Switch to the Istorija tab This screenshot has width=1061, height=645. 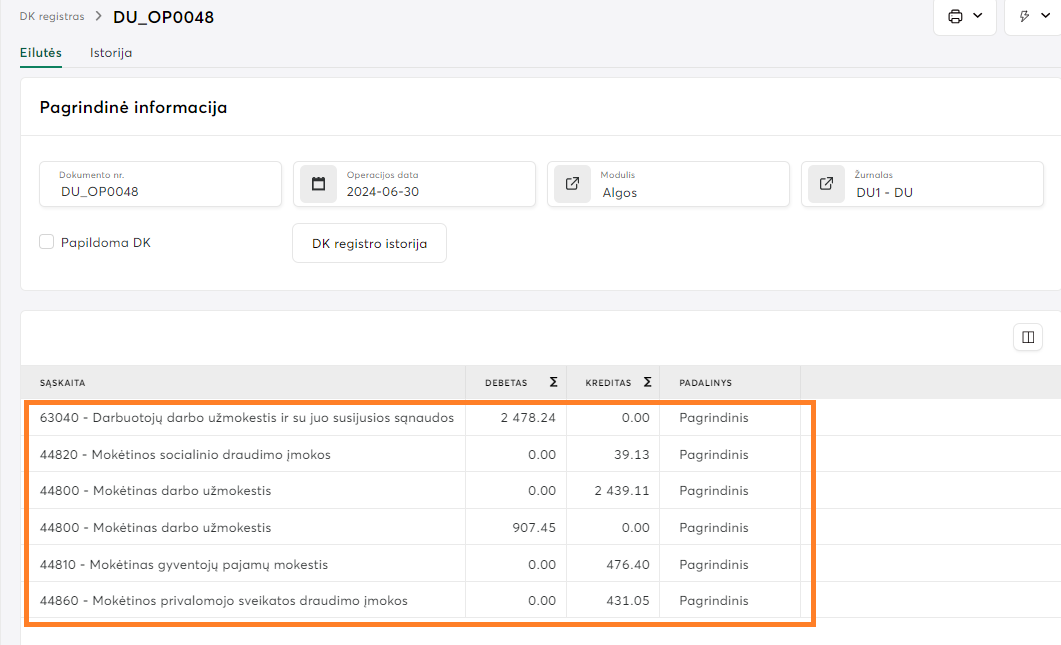(x=111, y=53)
